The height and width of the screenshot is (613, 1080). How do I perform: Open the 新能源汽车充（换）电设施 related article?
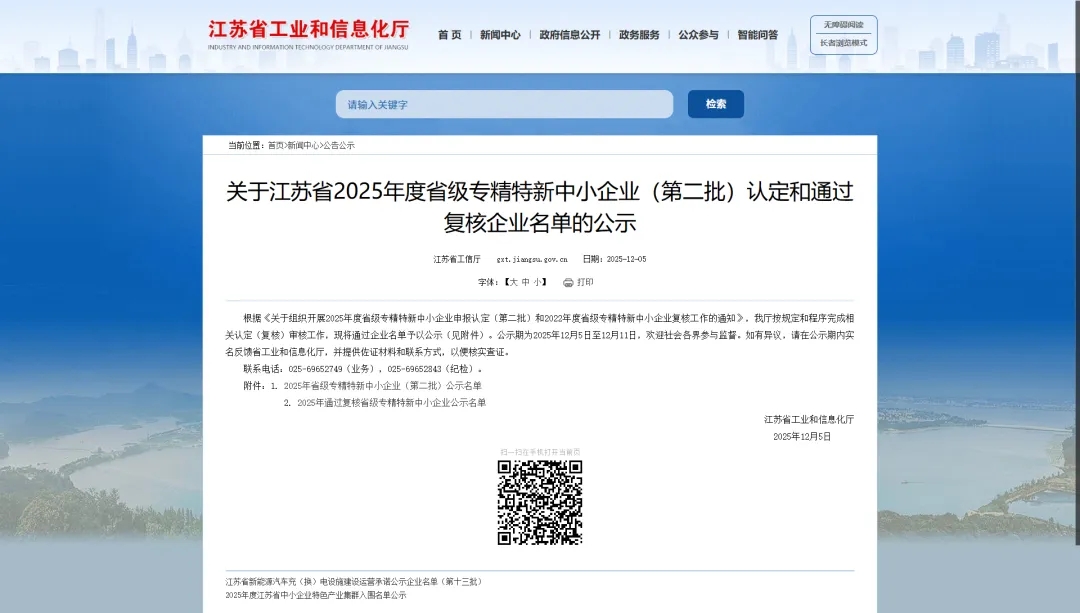(354, 582)
